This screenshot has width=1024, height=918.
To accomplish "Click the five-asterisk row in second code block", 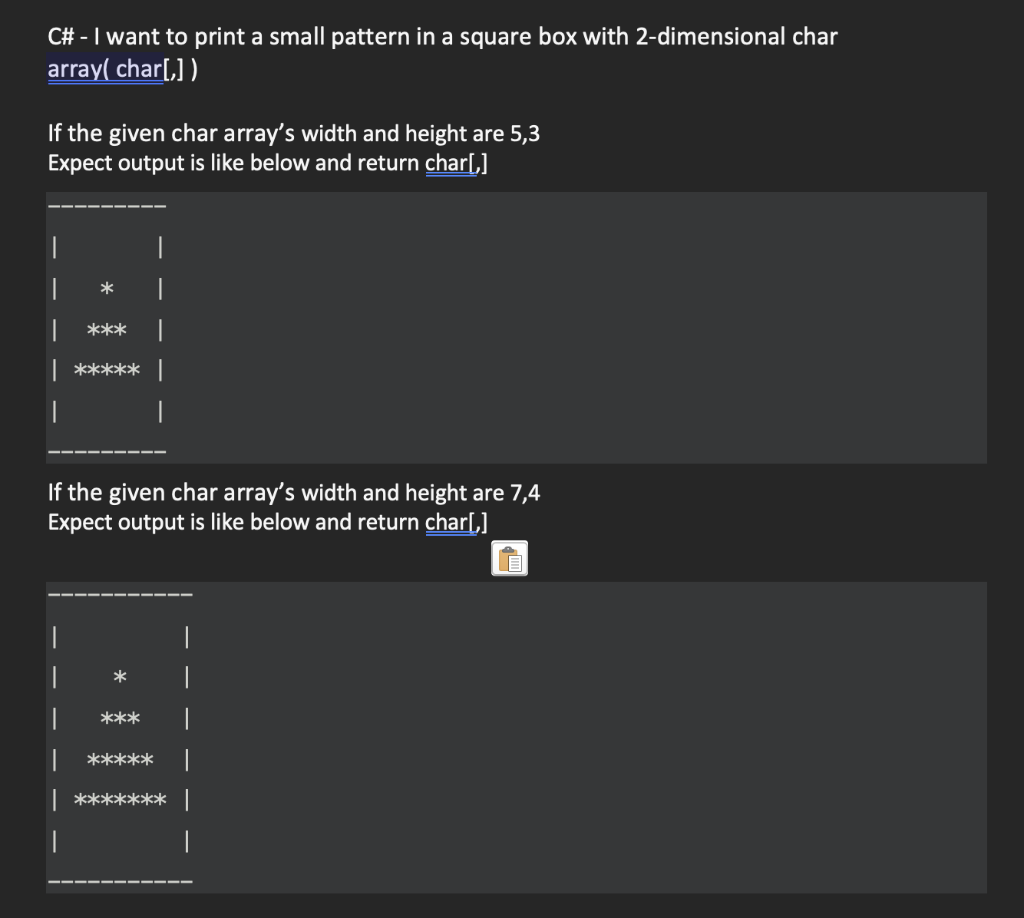I will [120, 759].
